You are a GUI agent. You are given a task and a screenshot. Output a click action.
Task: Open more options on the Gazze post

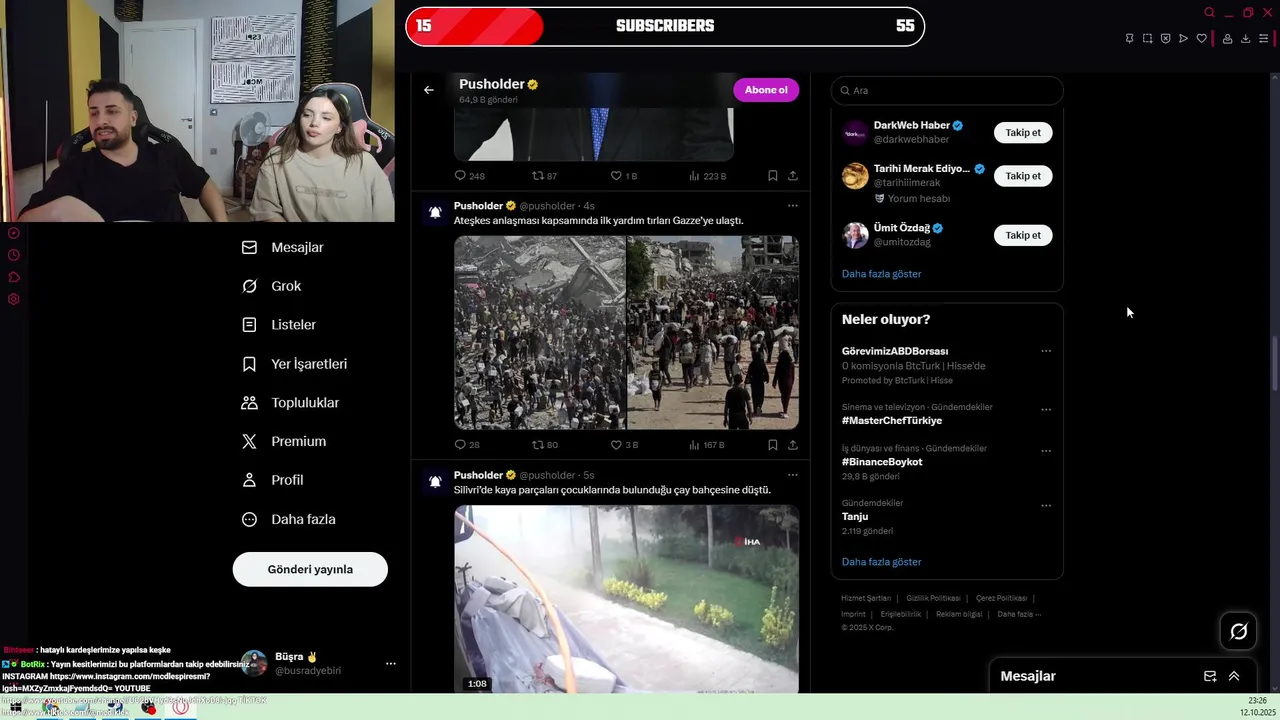792,205
